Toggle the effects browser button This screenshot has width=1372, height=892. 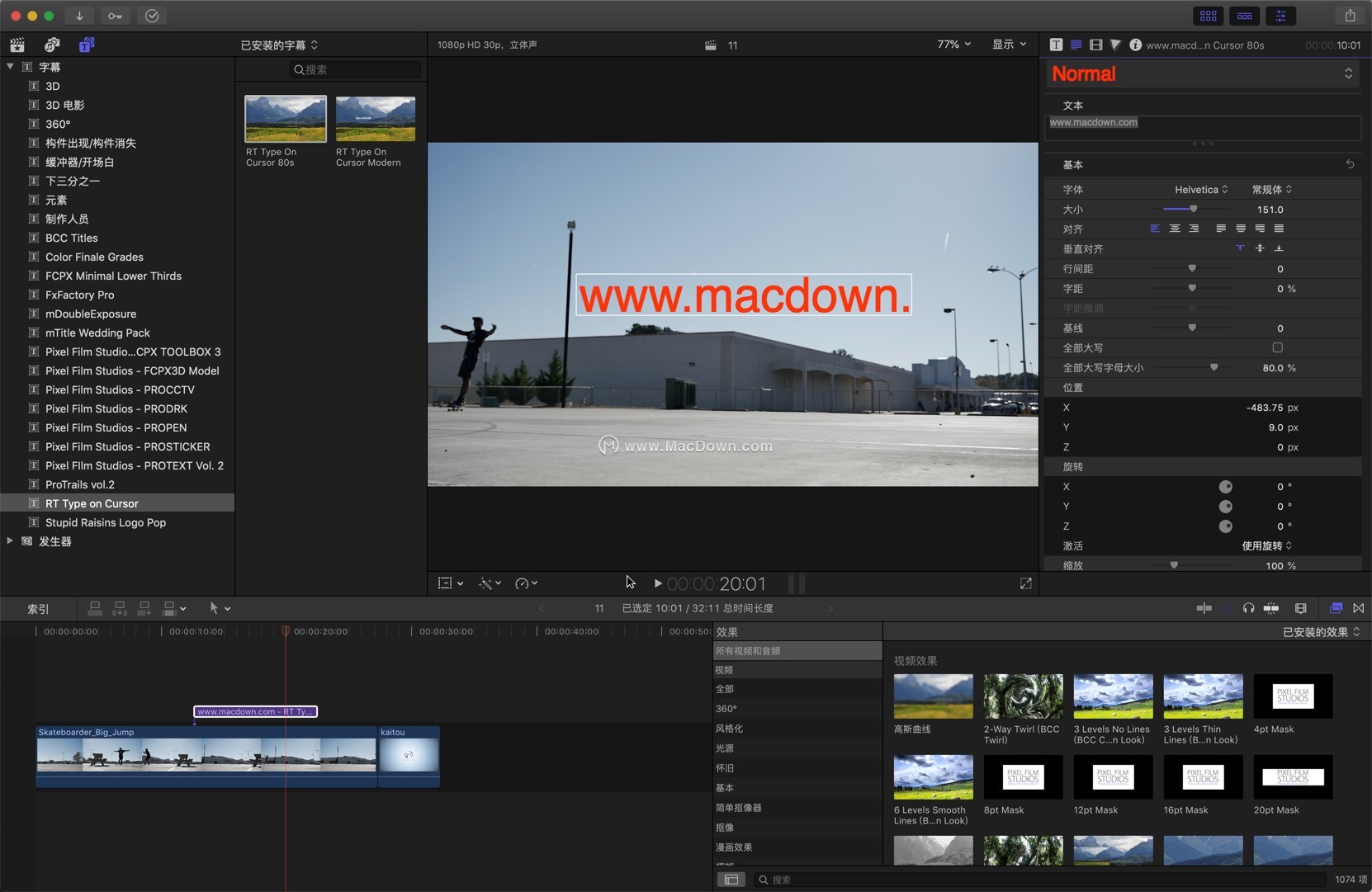pos(1336,608)
